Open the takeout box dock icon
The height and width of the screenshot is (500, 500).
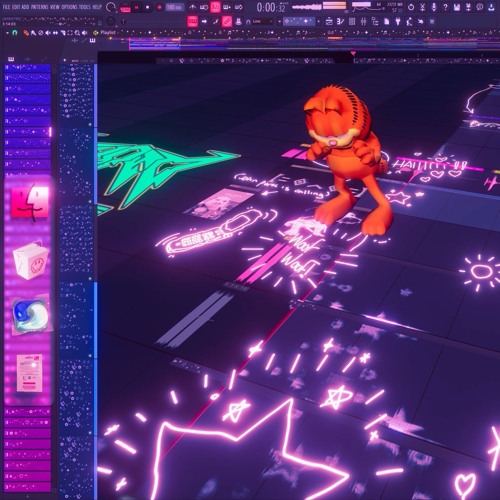[31, 261]
